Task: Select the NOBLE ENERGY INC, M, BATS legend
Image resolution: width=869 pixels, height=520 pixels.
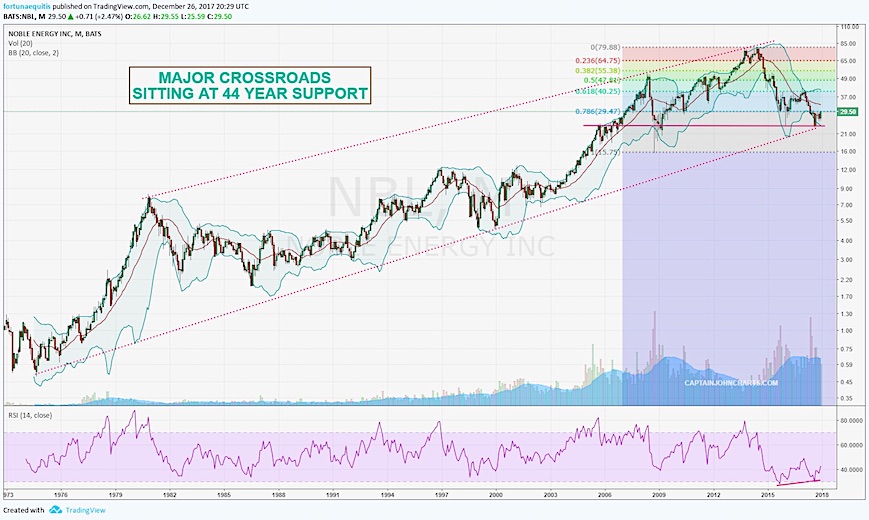Action: tap(54, 34)
